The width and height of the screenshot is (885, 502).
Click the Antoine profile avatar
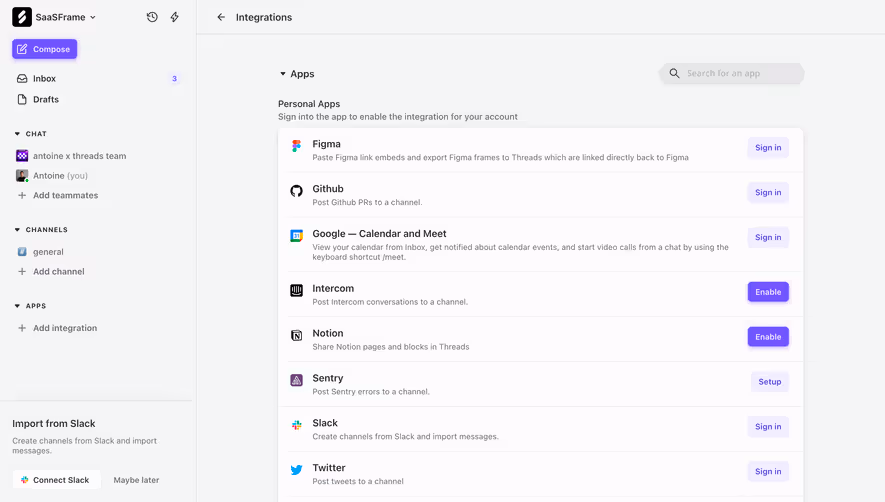coord(22,176)
